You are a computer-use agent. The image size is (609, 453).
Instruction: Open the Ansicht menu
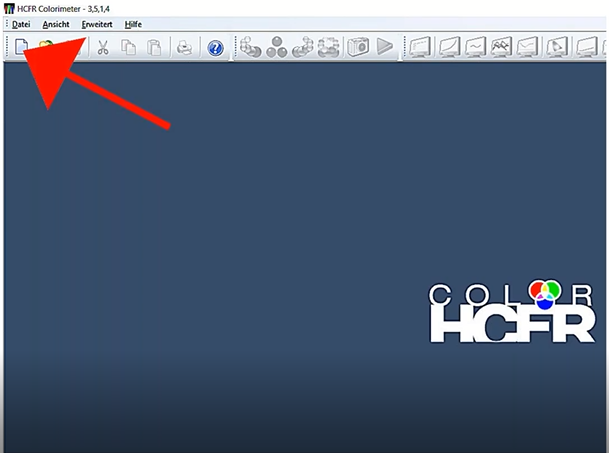(x=56, y=24)
